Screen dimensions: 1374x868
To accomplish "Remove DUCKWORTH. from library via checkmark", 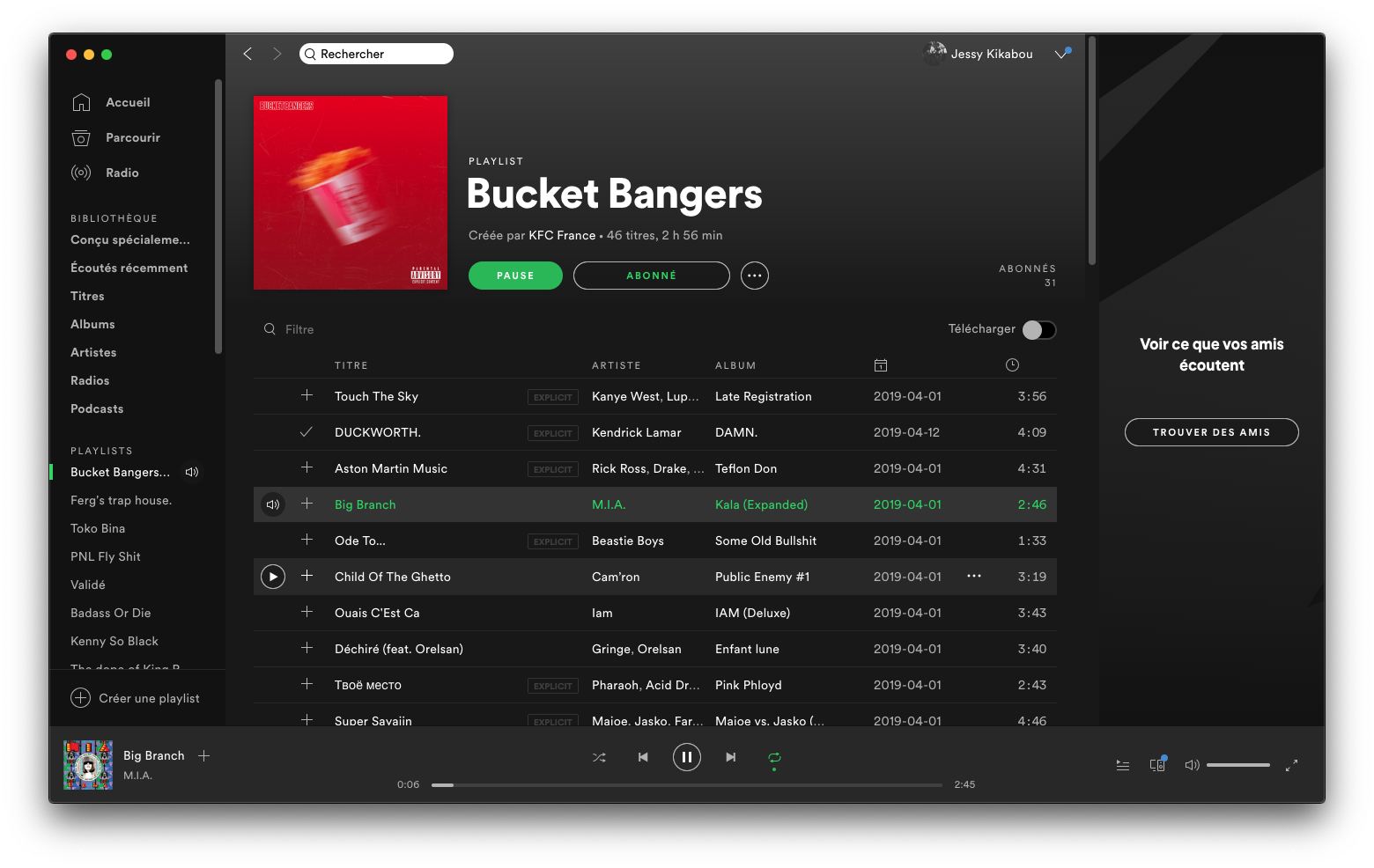I will (307, 432).
